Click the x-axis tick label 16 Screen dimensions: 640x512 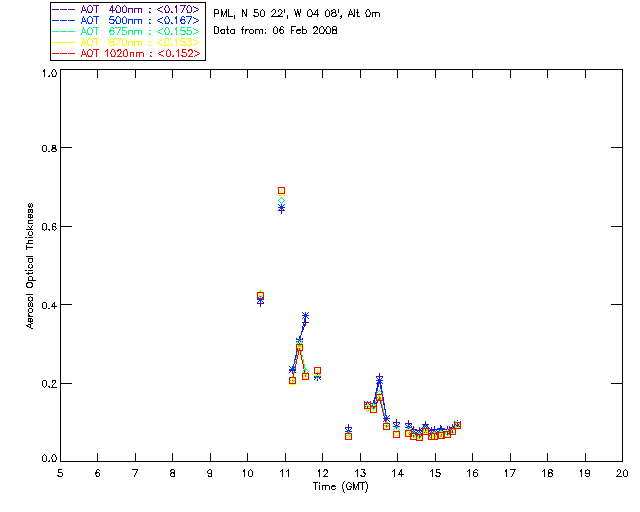(x=473, y=473)
